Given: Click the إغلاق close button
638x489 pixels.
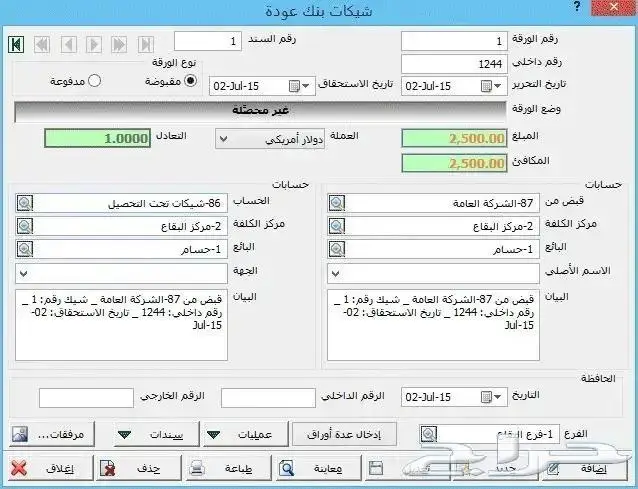Looking at the screenshot, I should (50, 469).
